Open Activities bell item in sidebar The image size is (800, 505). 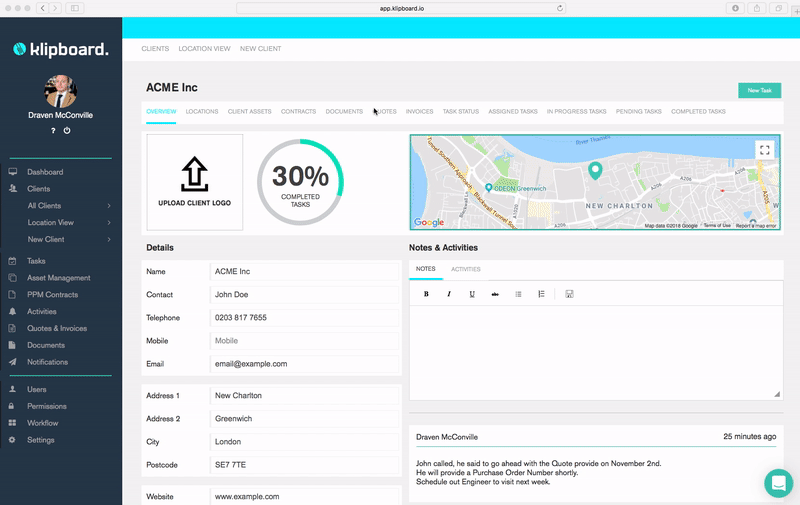pos(41,311)
